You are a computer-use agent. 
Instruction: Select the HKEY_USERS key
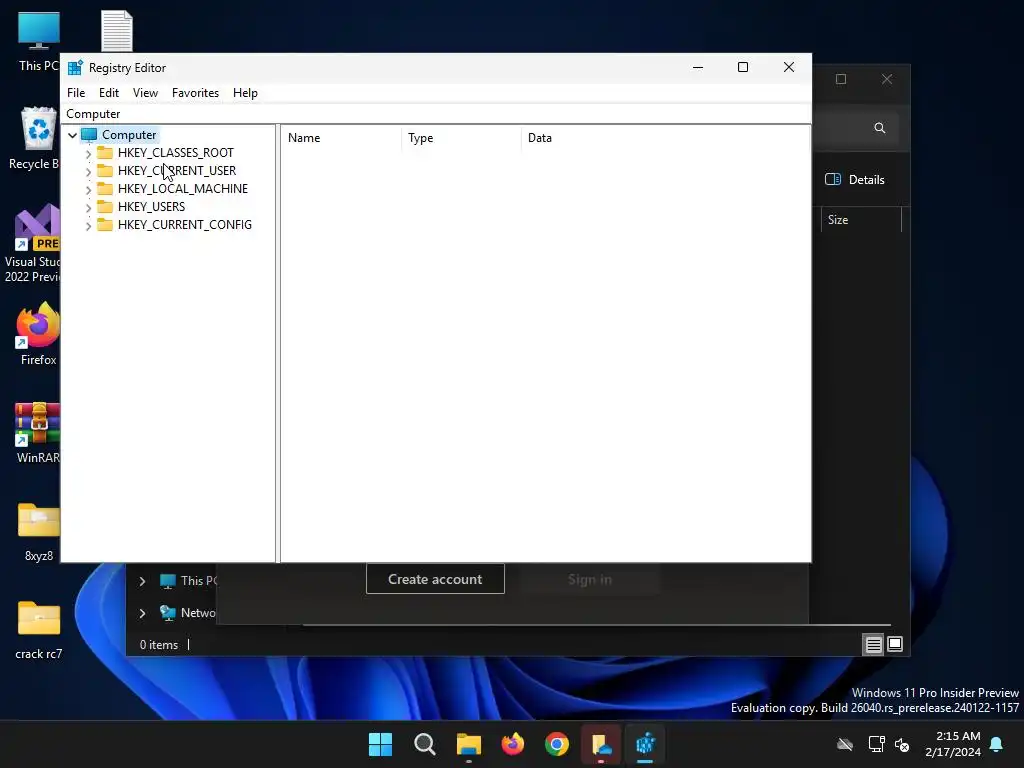point(152,206)
